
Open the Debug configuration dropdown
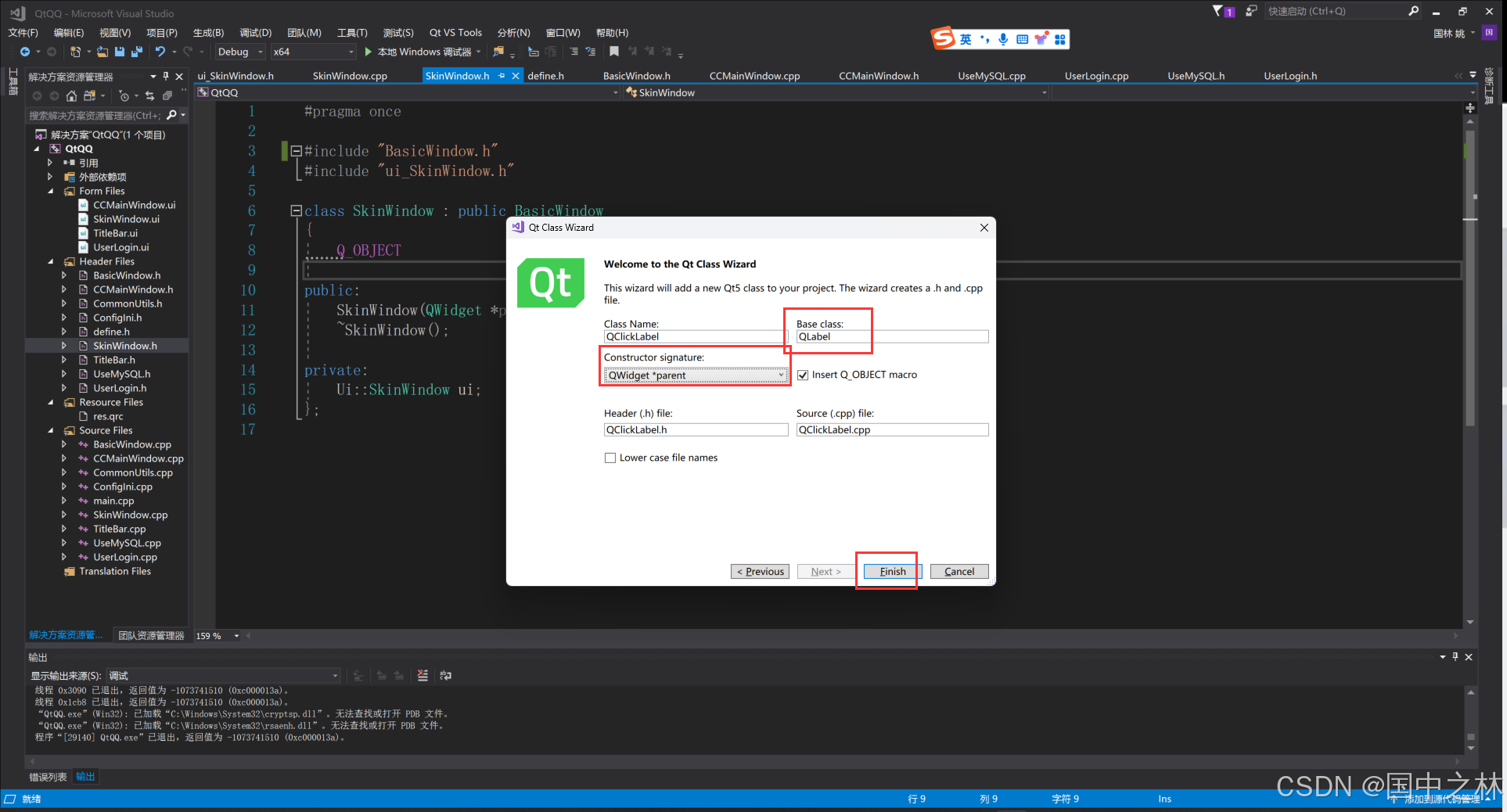click(x=239, y=52)
